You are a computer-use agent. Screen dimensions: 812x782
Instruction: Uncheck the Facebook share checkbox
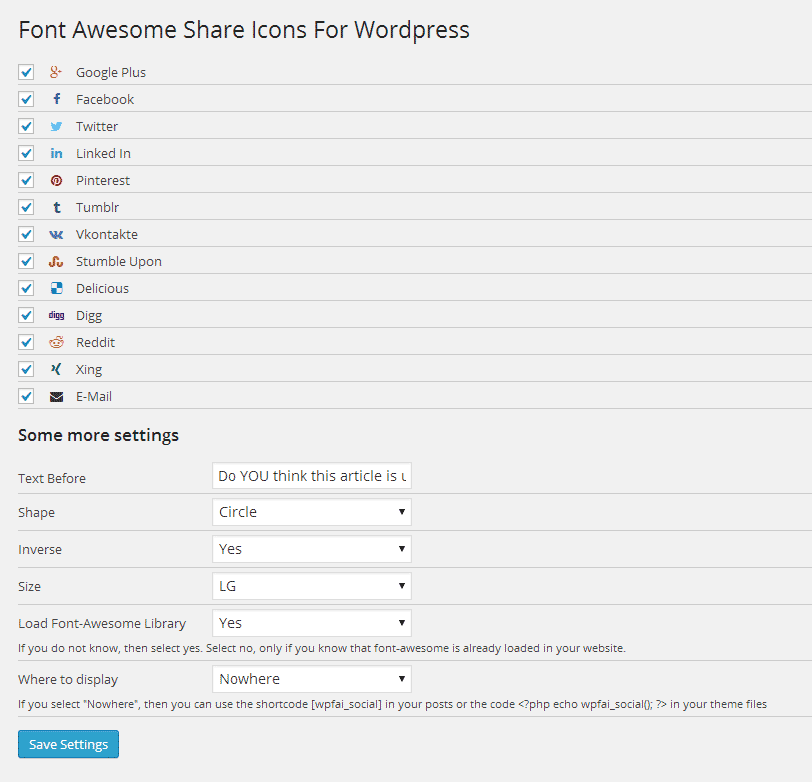pos(25,98)
